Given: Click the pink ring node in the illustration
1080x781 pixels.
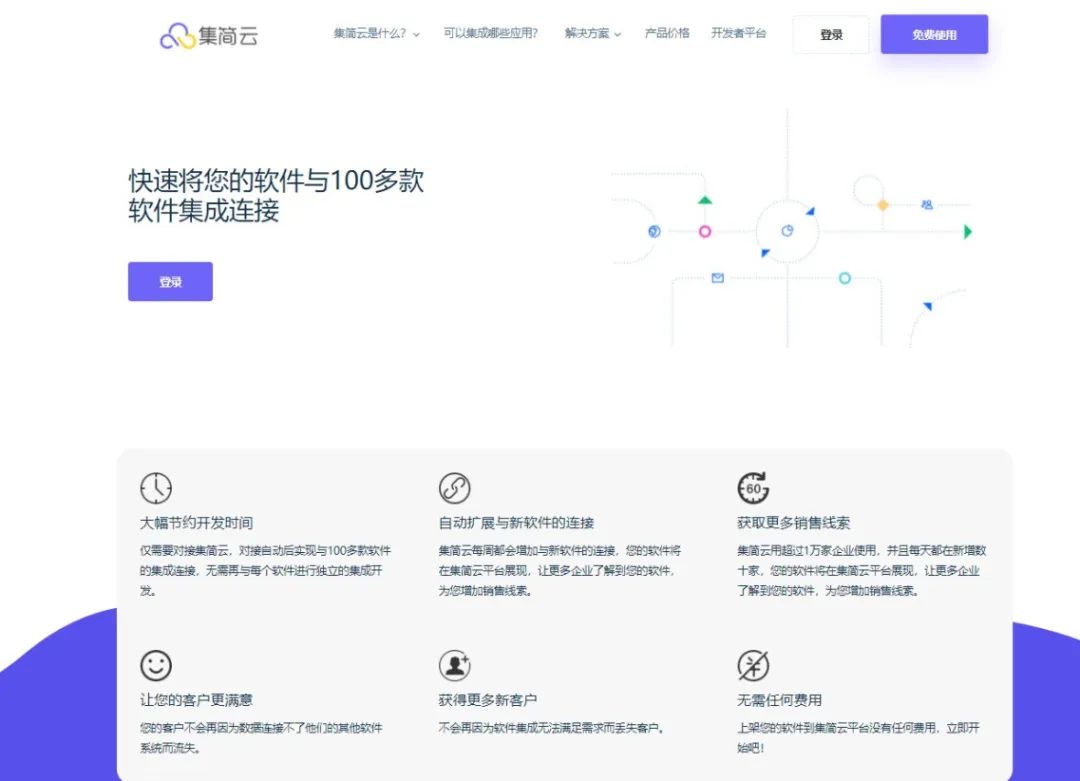Looking at the screenshot, I should tap(705, 231).
